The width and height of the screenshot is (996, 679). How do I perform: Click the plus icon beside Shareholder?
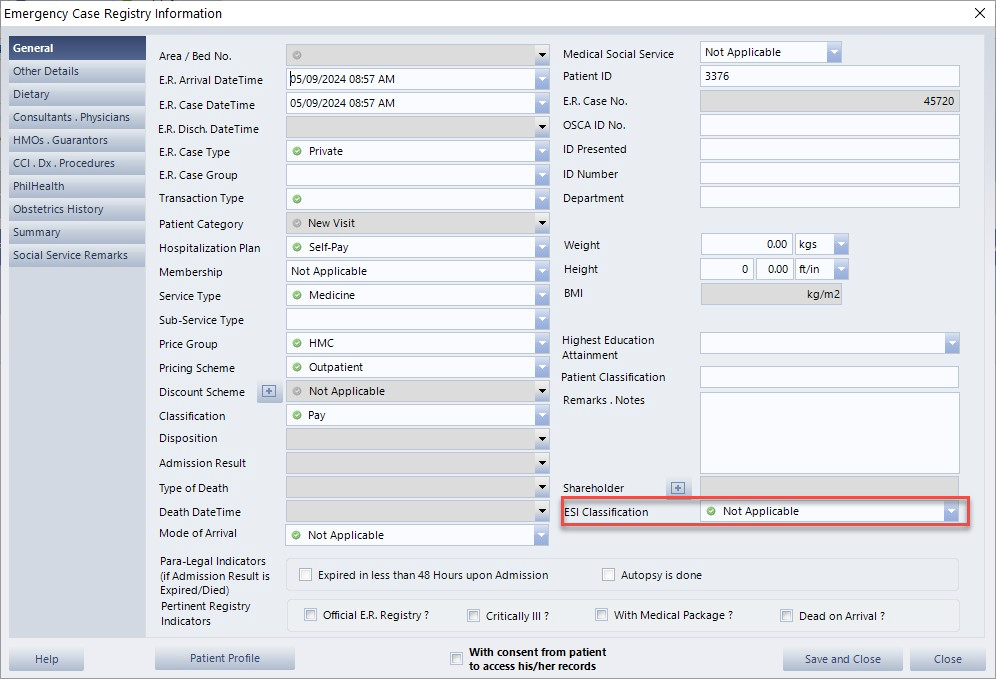point(678,488)
